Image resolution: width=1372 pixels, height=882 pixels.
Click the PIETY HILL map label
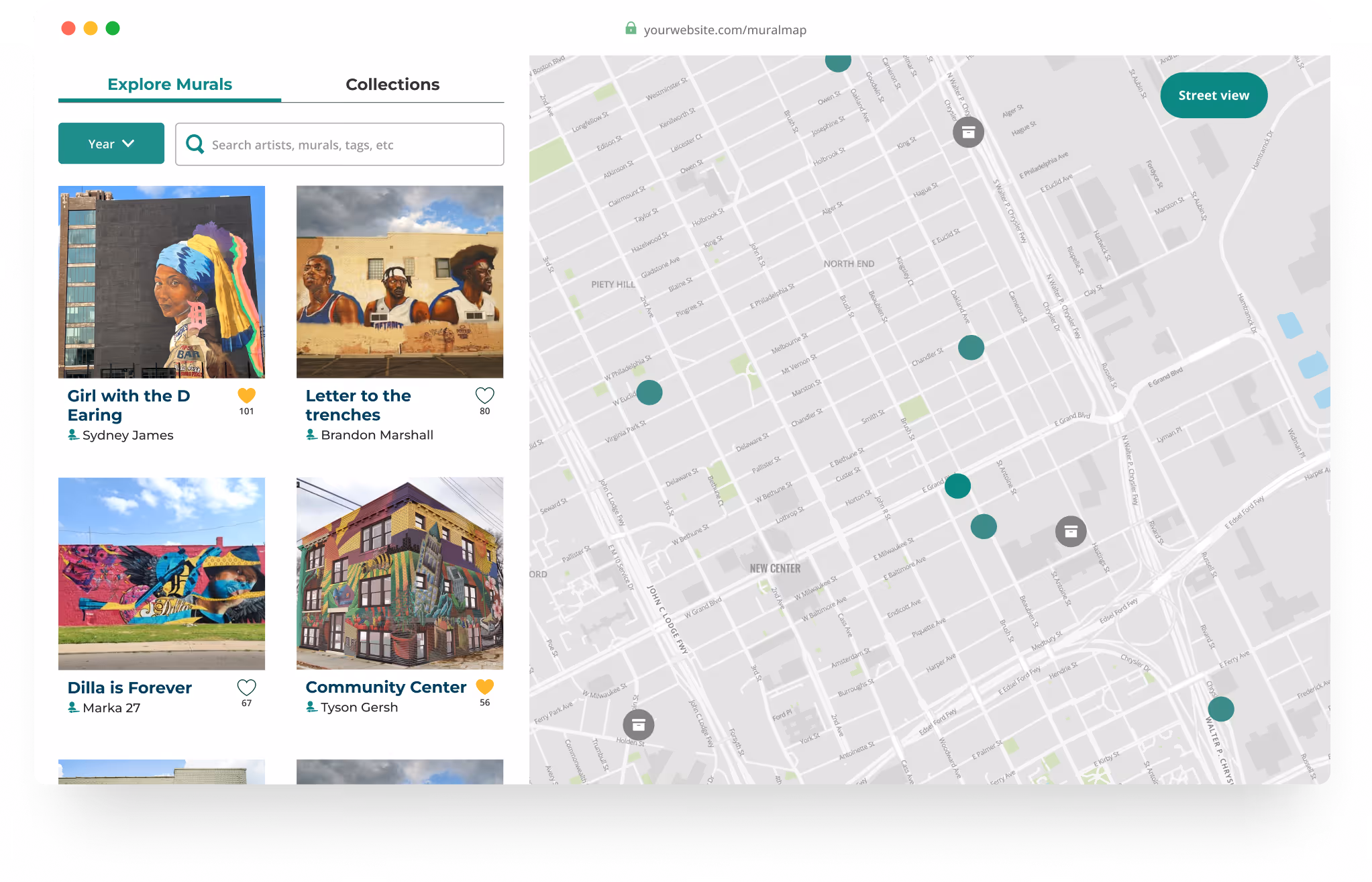(x=613, y=285)
